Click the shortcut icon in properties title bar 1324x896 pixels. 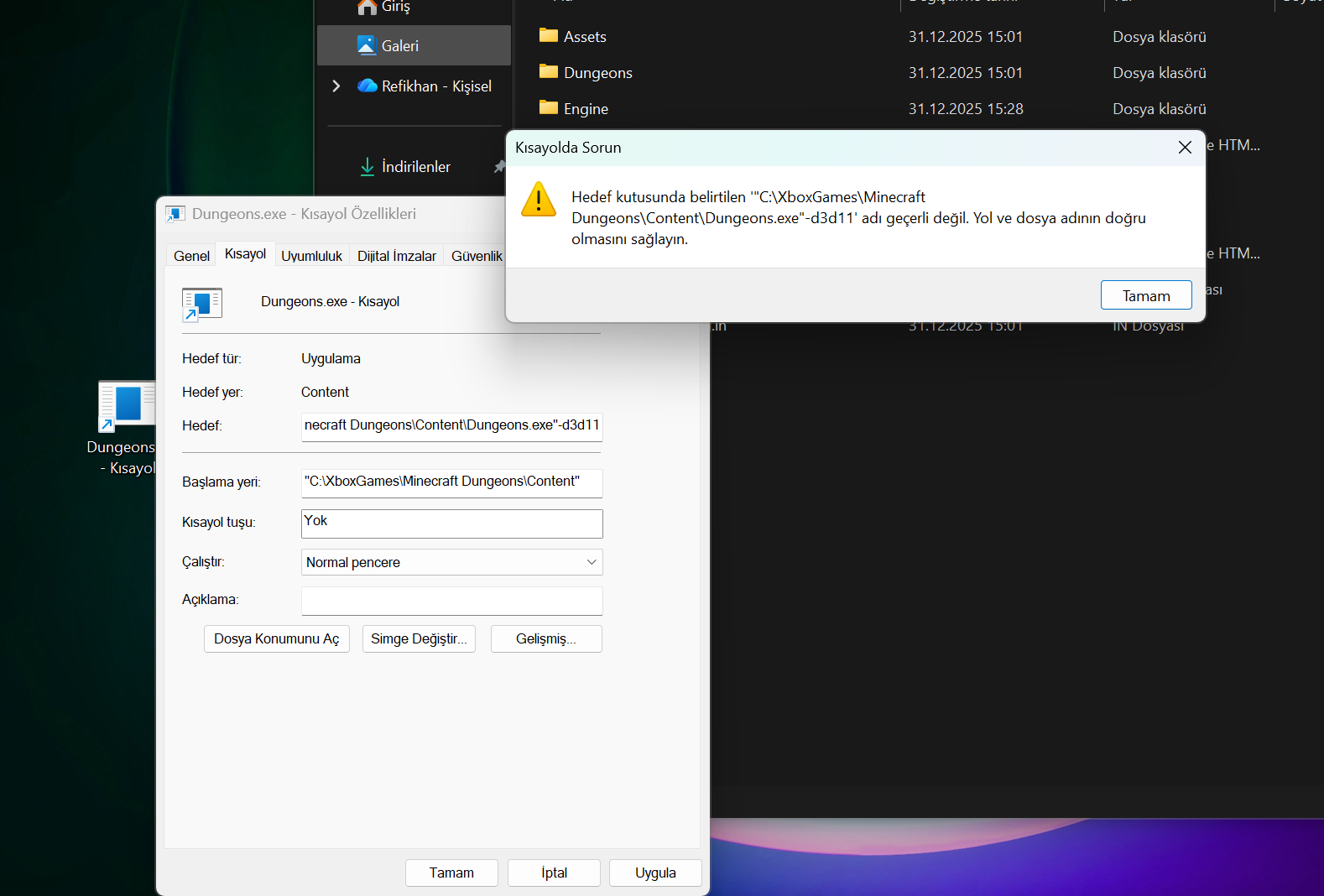(175, 214)
